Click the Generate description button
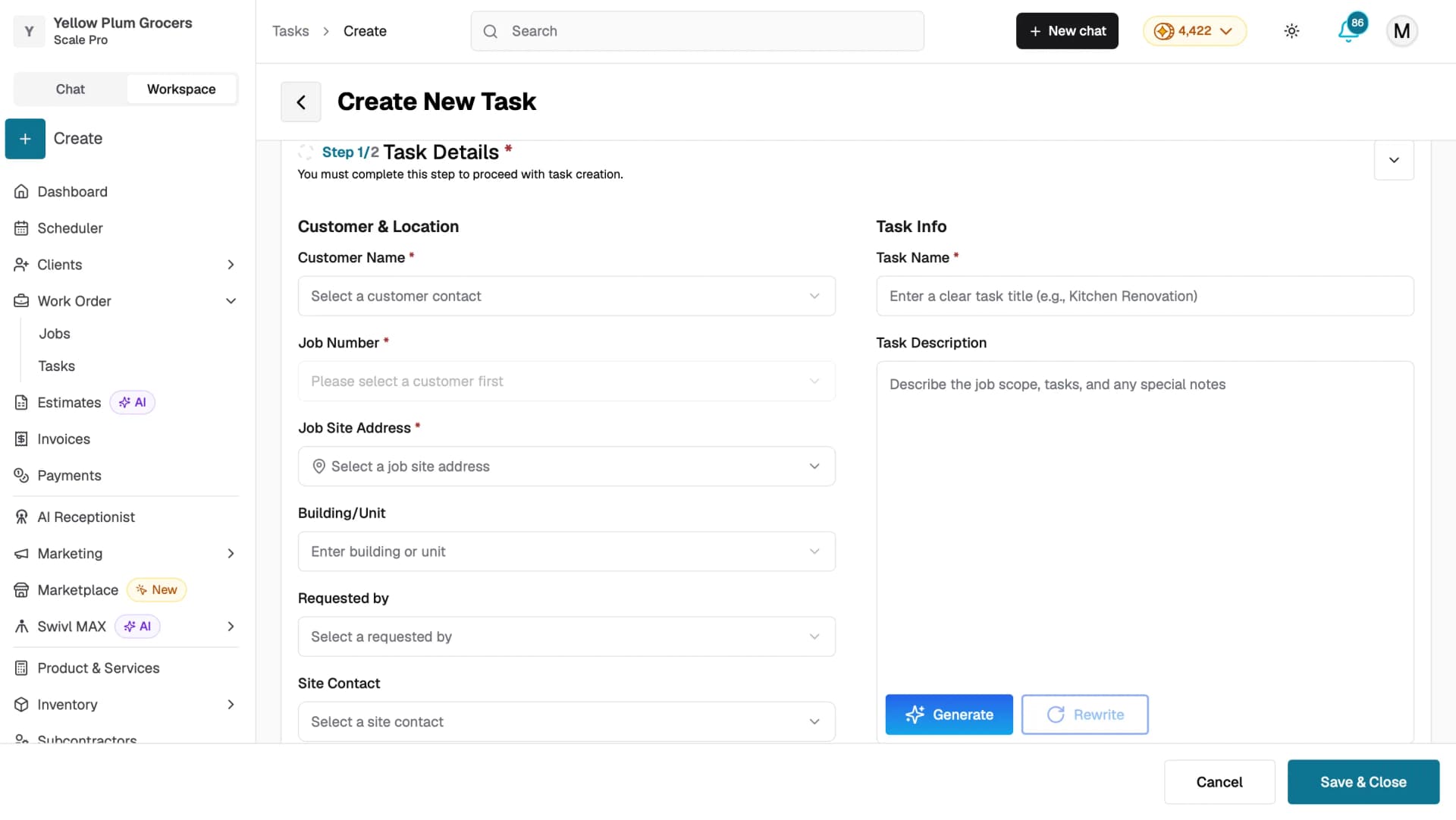The height and width of the screenshot is (820, 1456). point(949,715)
